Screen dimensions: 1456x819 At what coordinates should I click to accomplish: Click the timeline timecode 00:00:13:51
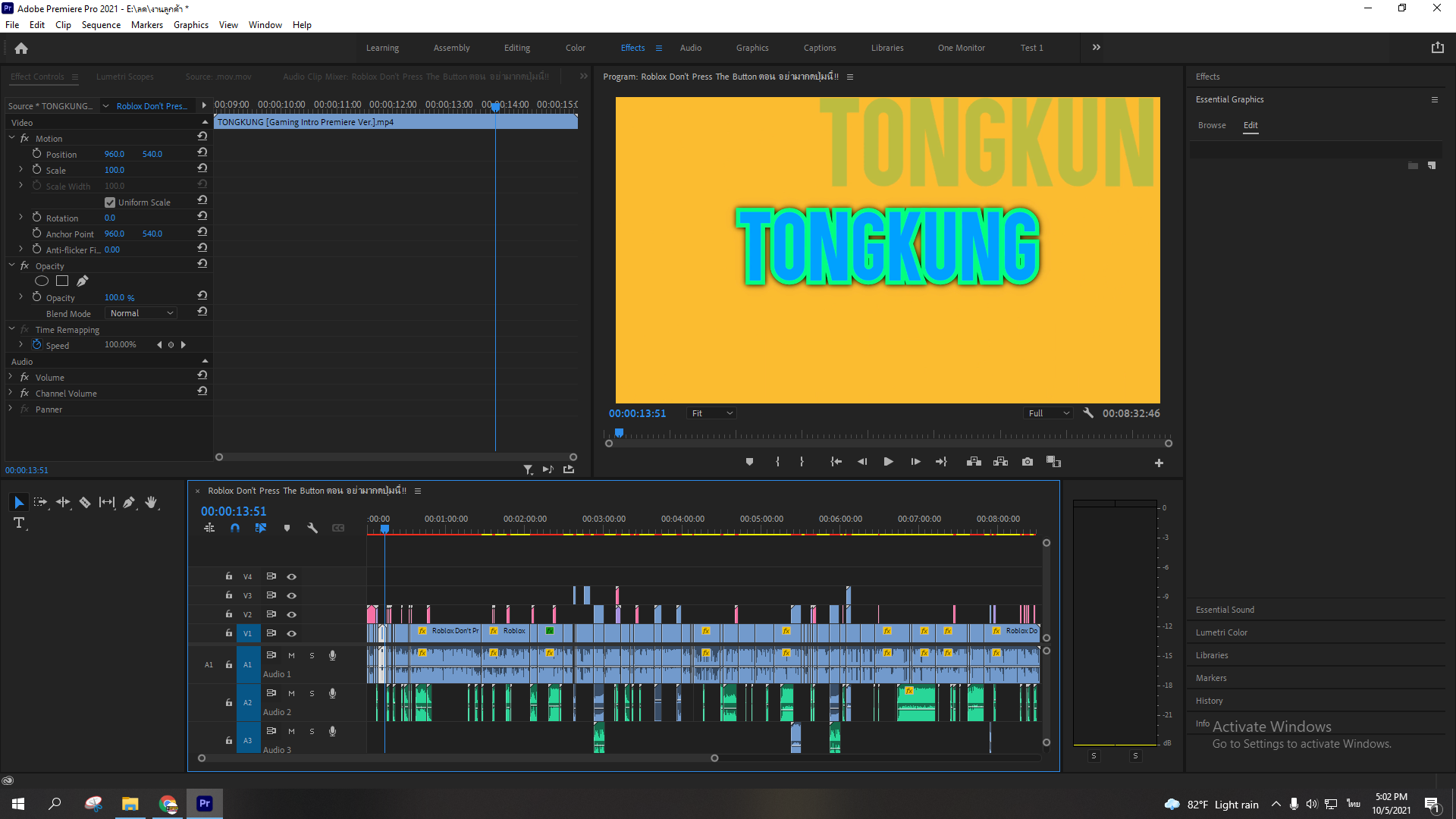click(234, 512)
